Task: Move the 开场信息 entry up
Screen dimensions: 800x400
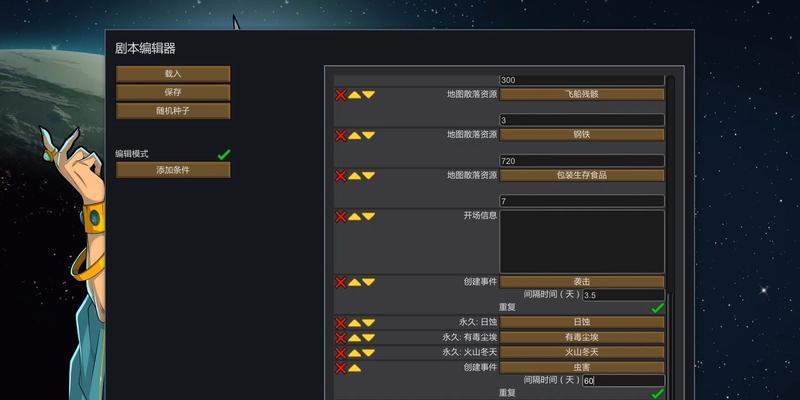Action: coord(355,216)
